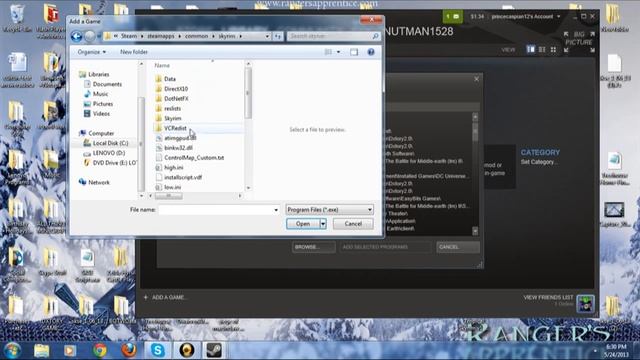Image resolution: width=640 pixels, height=360 pixels.
Task: Click the Name column header
Action: [x=162, y=65]
